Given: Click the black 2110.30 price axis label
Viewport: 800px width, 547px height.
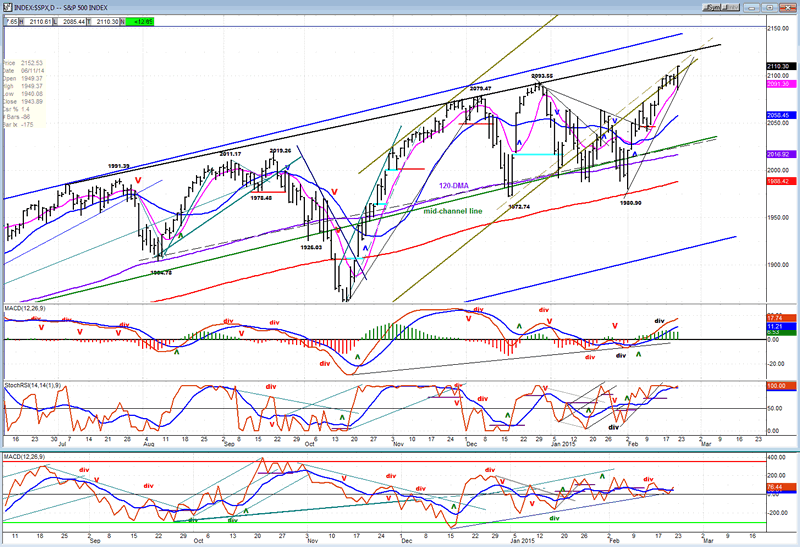Looking at the screenshot, I should click(x=781, y=66).
